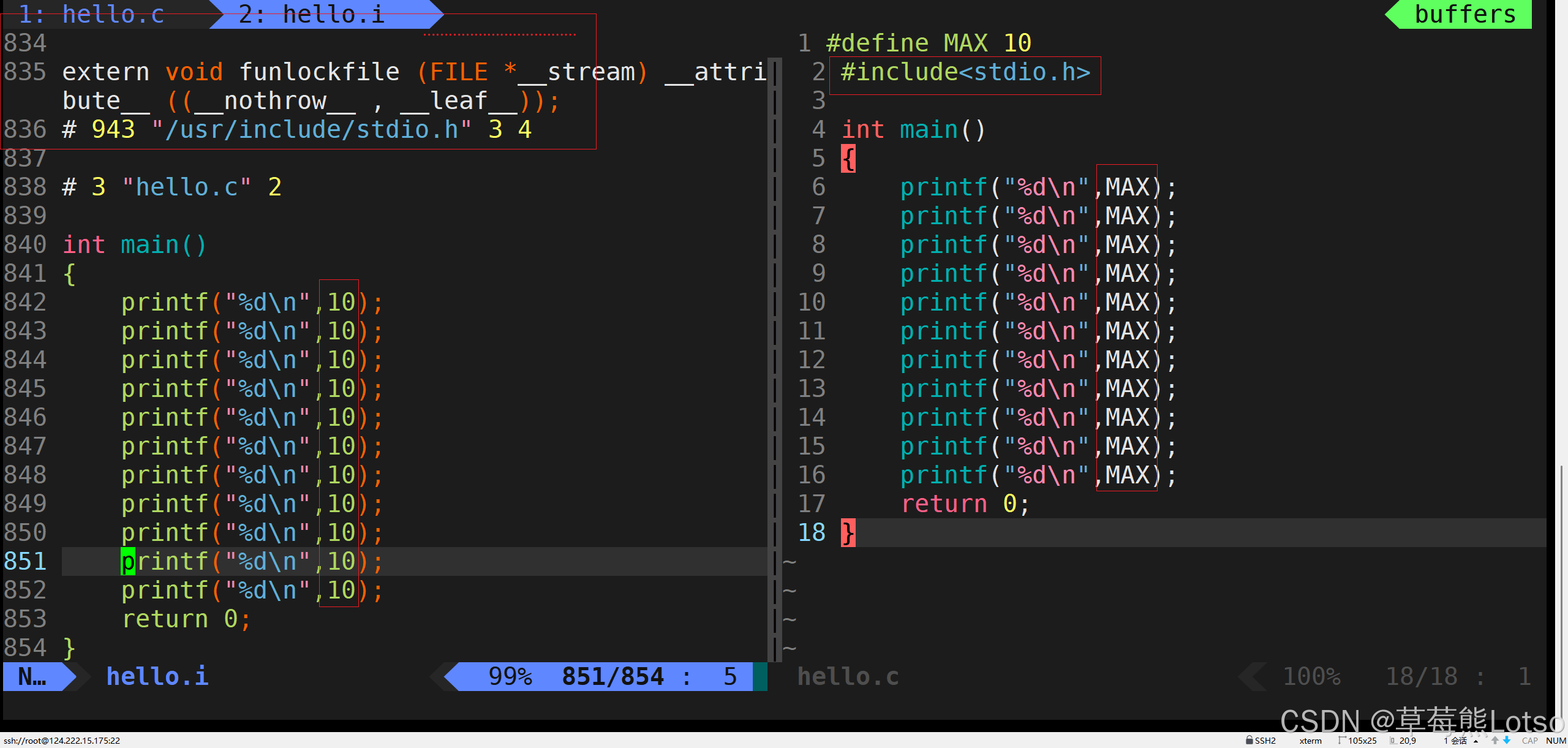Toggle the NUM indicator in status bar
This screenshot has height=748, width=1568.
(1556, 740)
